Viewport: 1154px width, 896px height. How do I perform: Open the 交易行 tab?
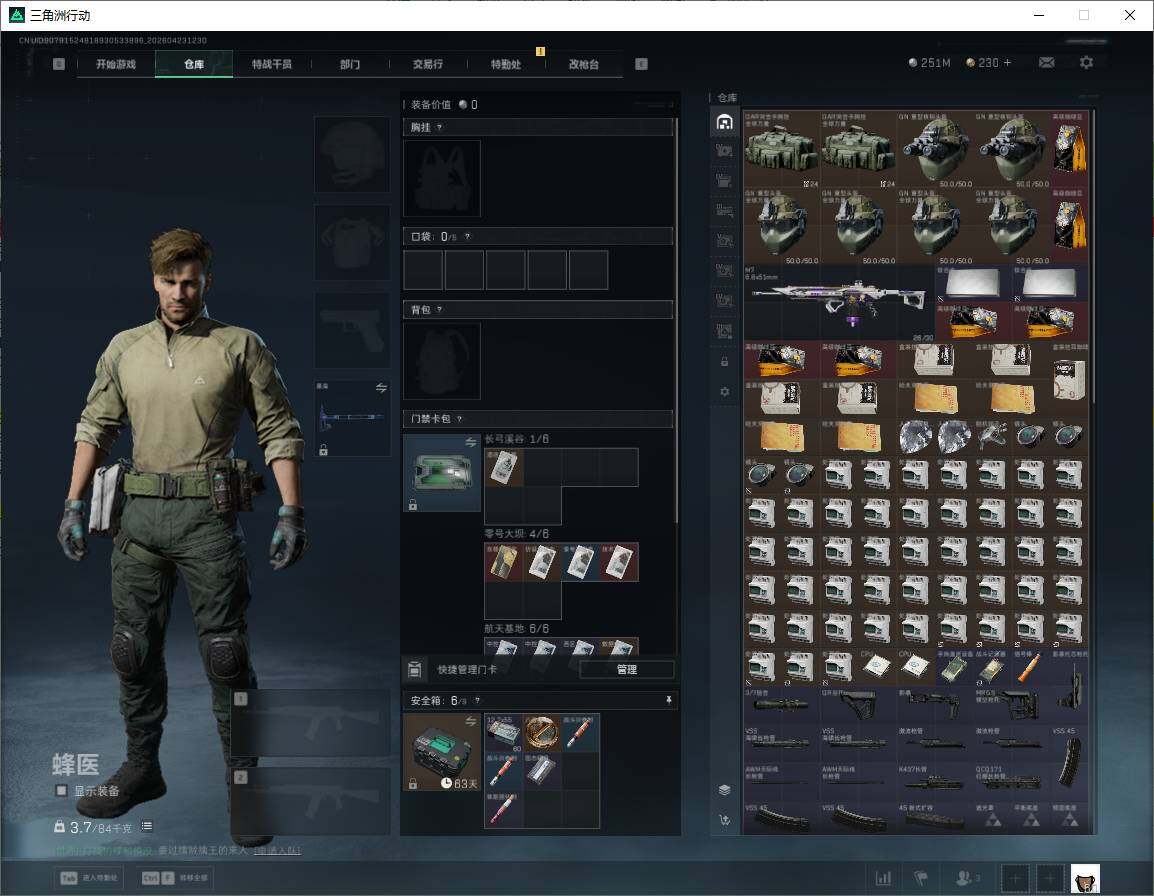tap(428, 64)
